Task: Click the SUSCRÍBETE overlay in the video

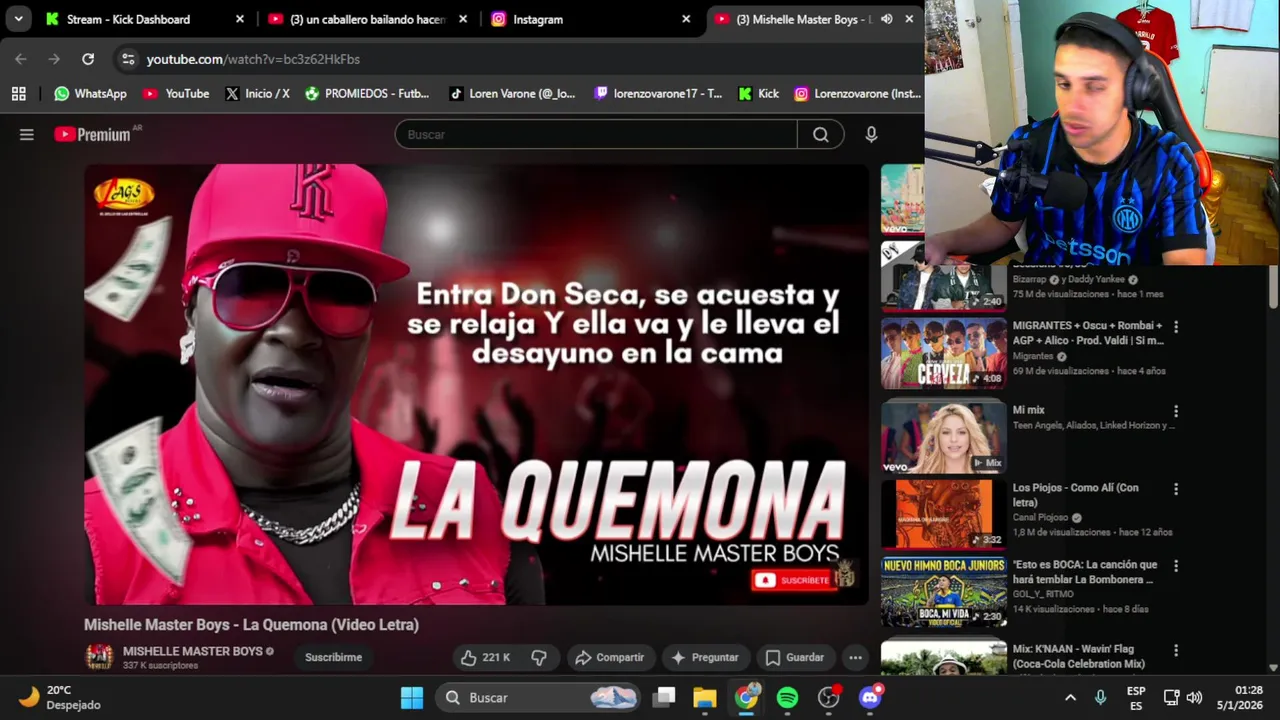Action: click(x=794, y=580)
